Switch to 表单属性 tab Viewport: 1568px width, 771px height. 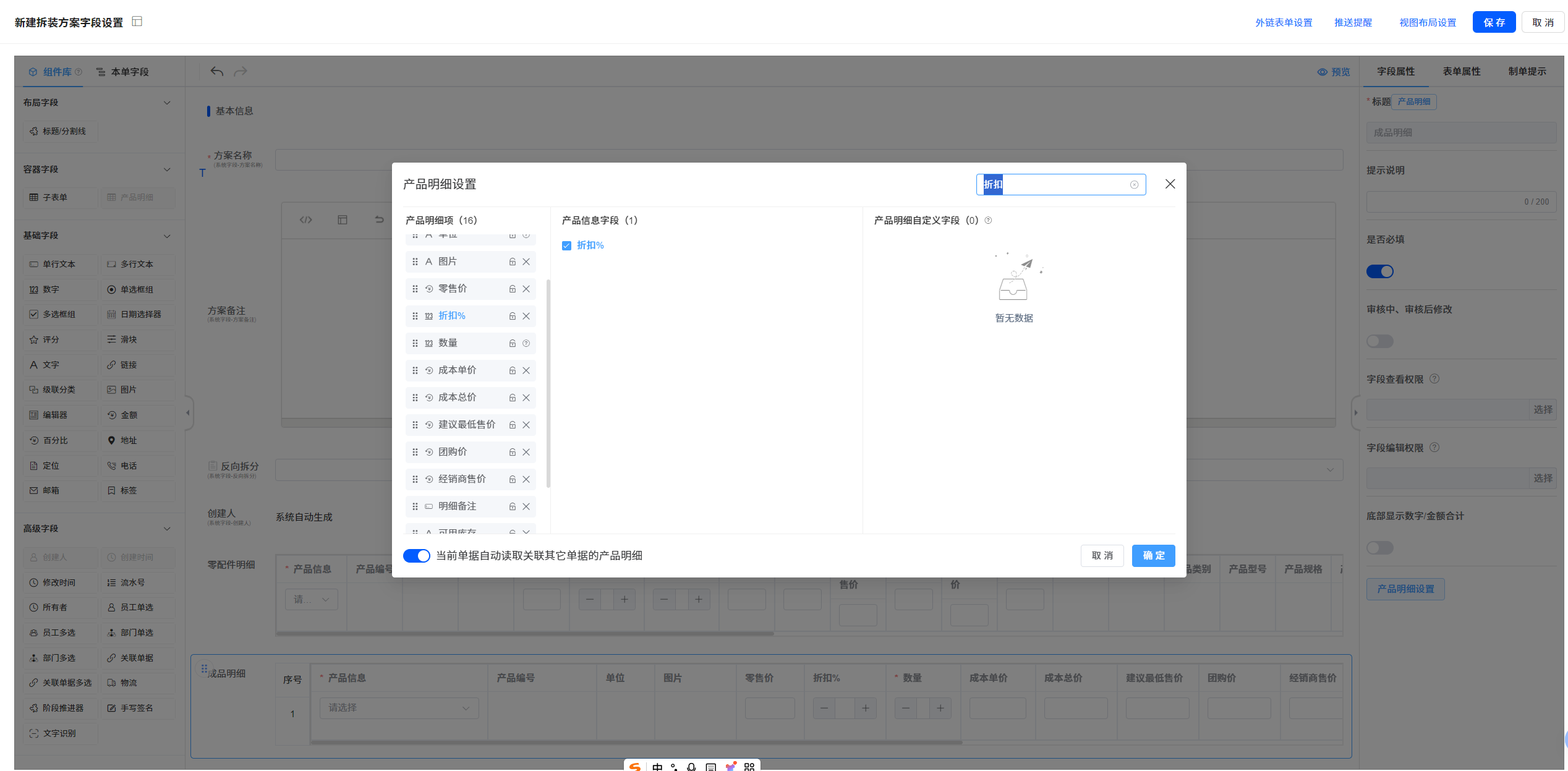tap(1461, 72)
